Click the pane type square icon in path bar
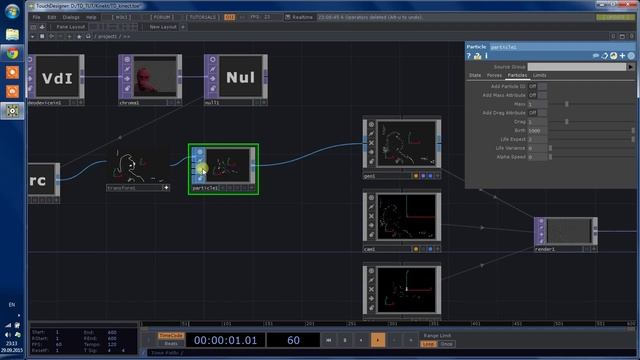Viewport: 640px width, 360px height. click(x=42, y=36)
